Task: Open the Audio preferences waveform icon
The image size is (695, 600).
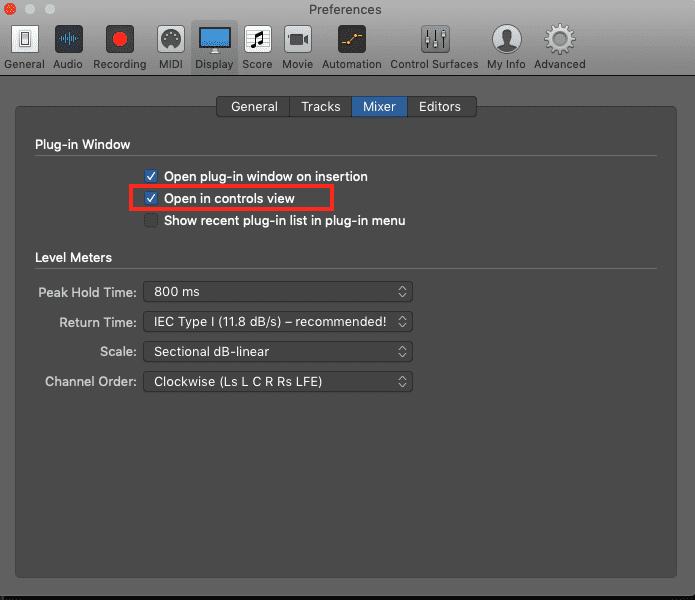Action: pyautogui.click(x=68, y=39)
